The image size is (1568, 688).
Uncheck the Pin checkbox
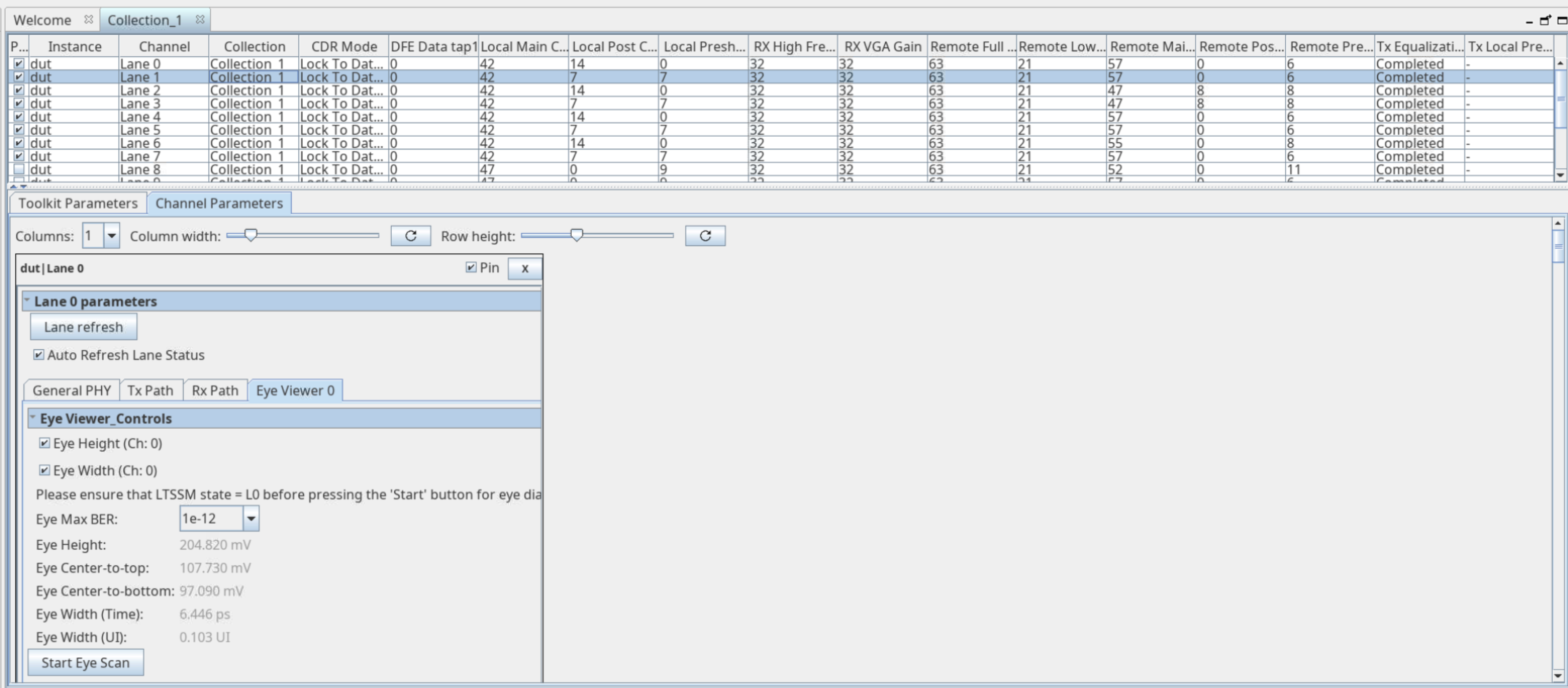pyautogui.click(x=471, y=268)
